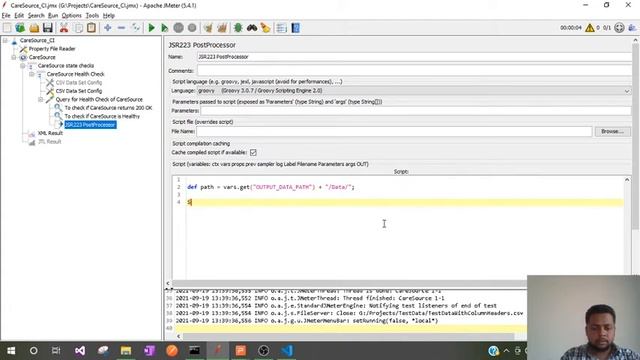Open File Explorer from taskbar

[x=126, y=351]
